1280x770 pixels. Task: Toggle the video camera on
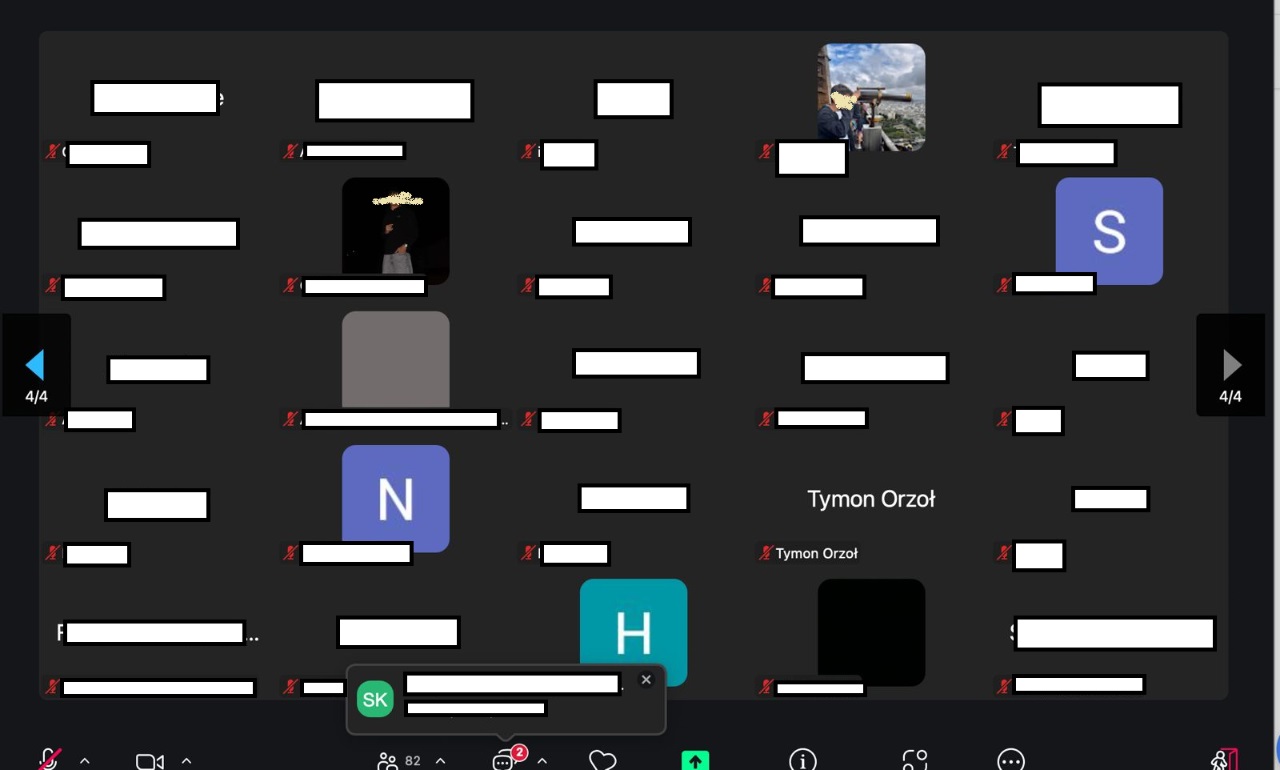coord(149,761)
